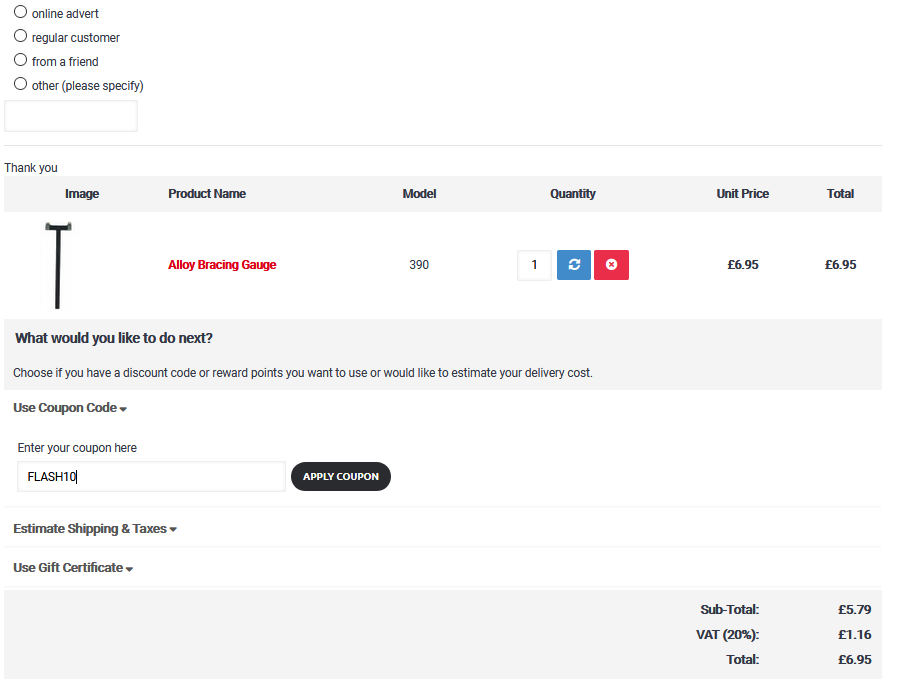Click the bracing gauge product thumbnail
Image resolution: width=902 pixels, height=694 pixels.
[58, 265]
